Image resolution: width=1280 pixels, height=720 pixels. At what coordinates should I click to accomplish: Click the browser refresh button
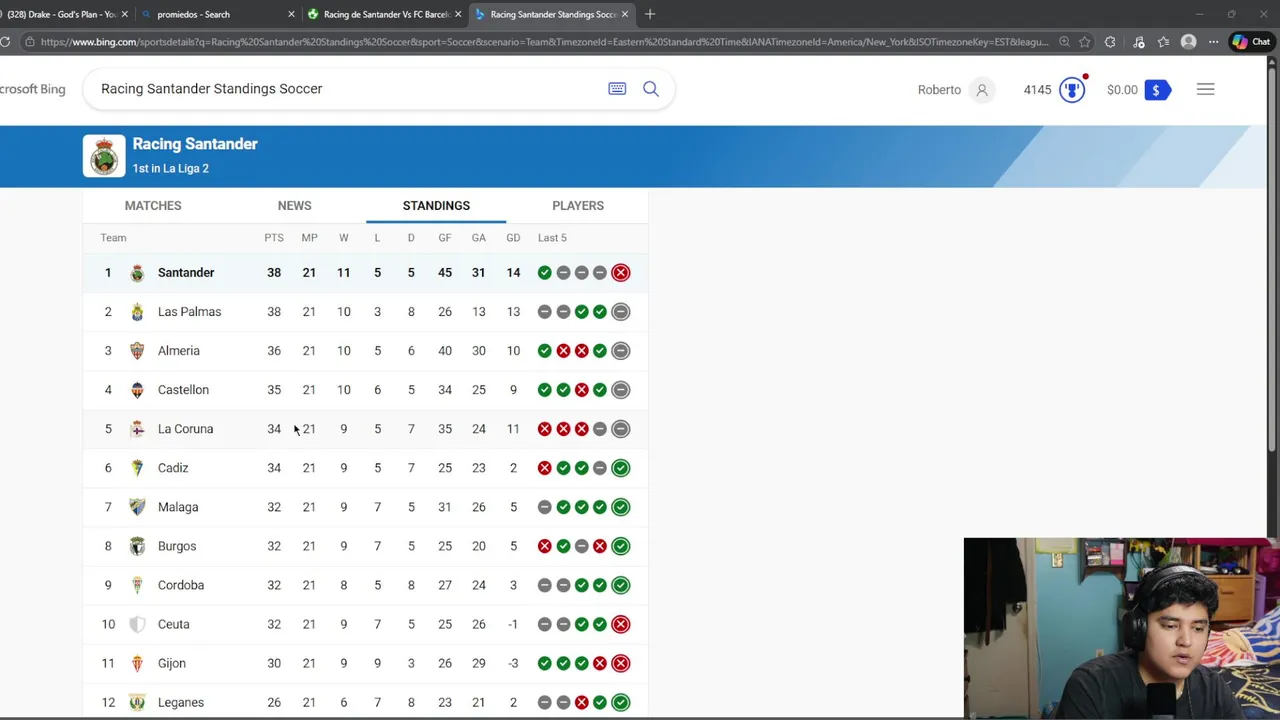[x=5, y=42]
